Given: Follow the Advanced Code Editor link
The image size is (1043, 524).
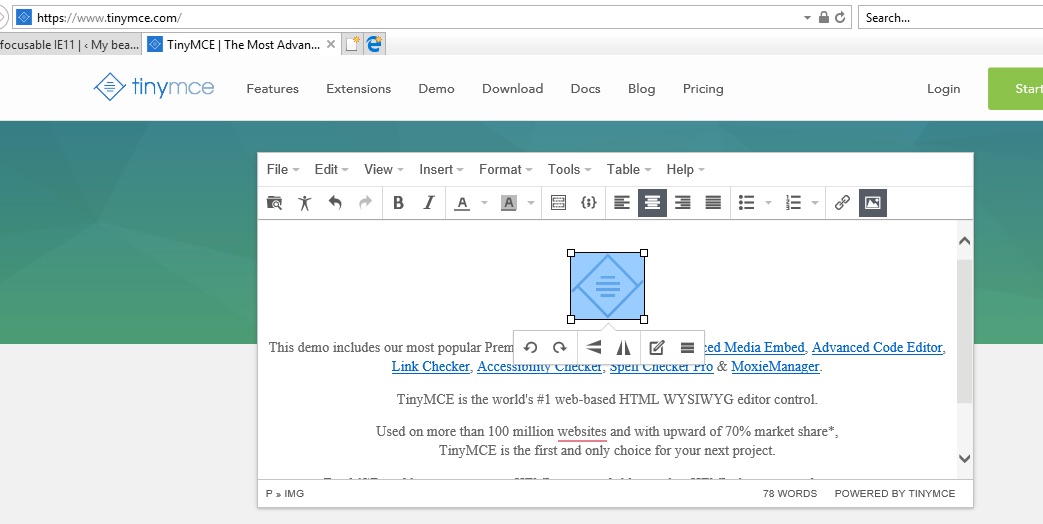Looking at the screenshot, I should pos(877,347).
